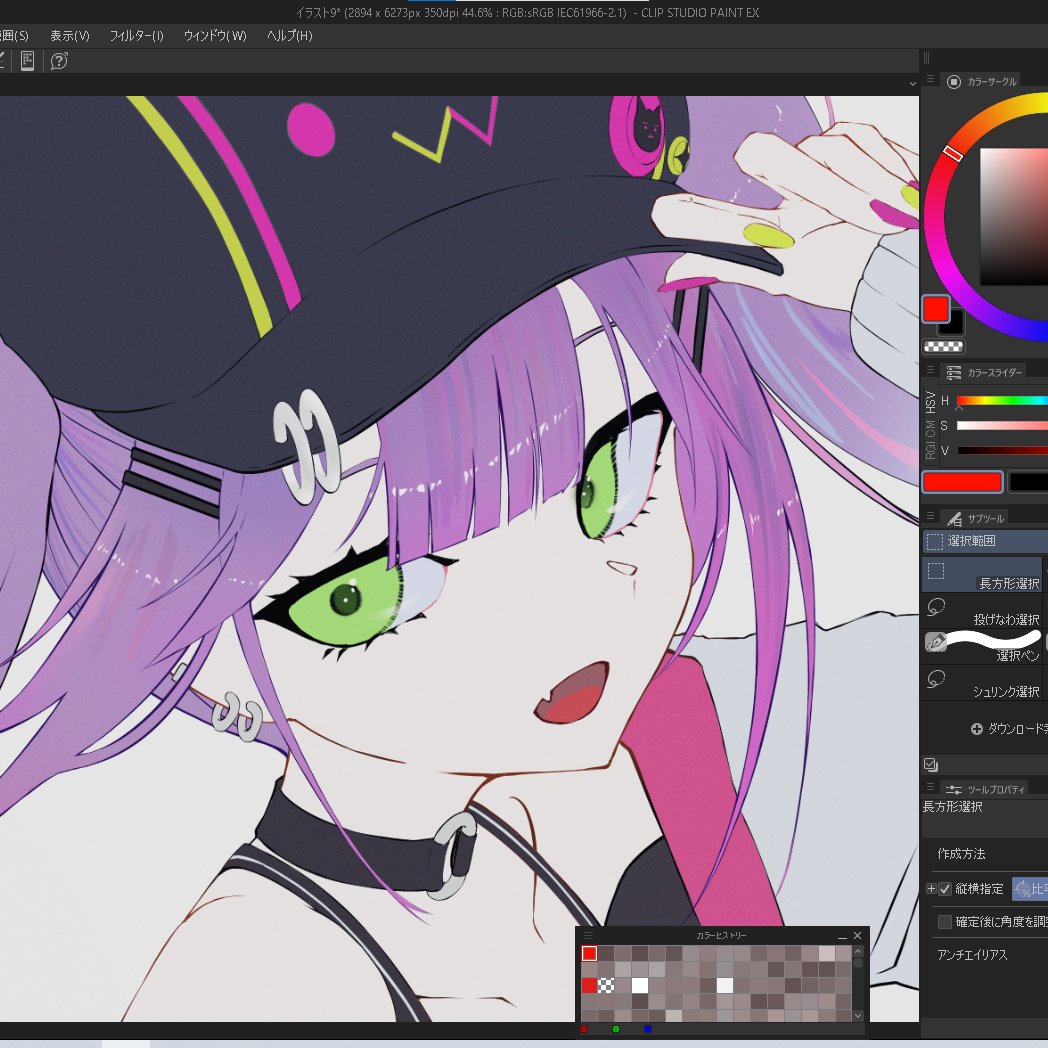Click the small green square below color history
Image resolution: width=1048 pixels, height=1048 pixels.
616,1029
